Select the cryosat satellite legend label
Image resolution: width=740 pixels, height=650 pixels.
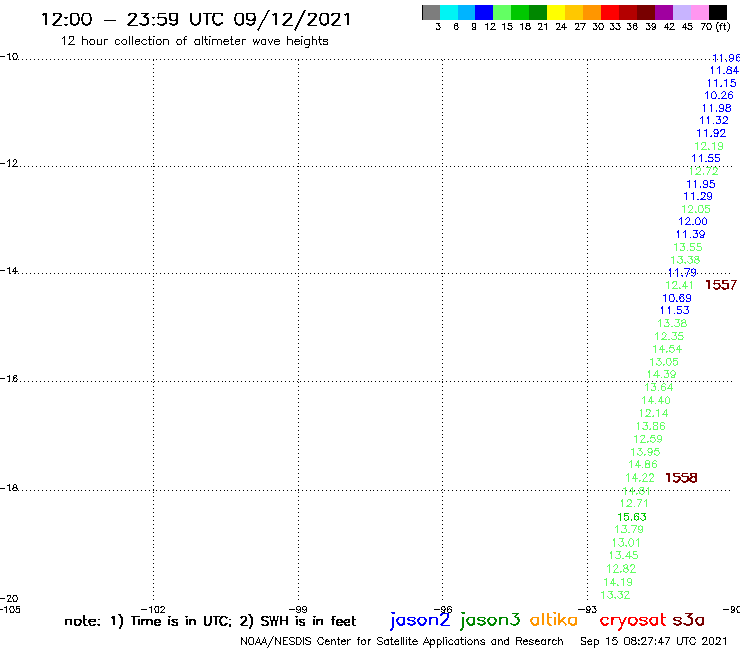point(632,620)
